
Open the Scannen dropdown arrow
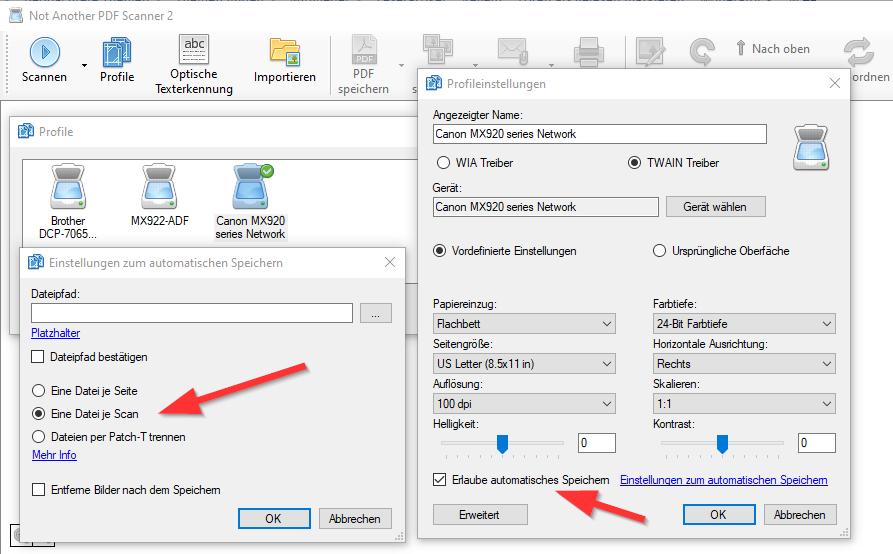click(x=84, y=65)
